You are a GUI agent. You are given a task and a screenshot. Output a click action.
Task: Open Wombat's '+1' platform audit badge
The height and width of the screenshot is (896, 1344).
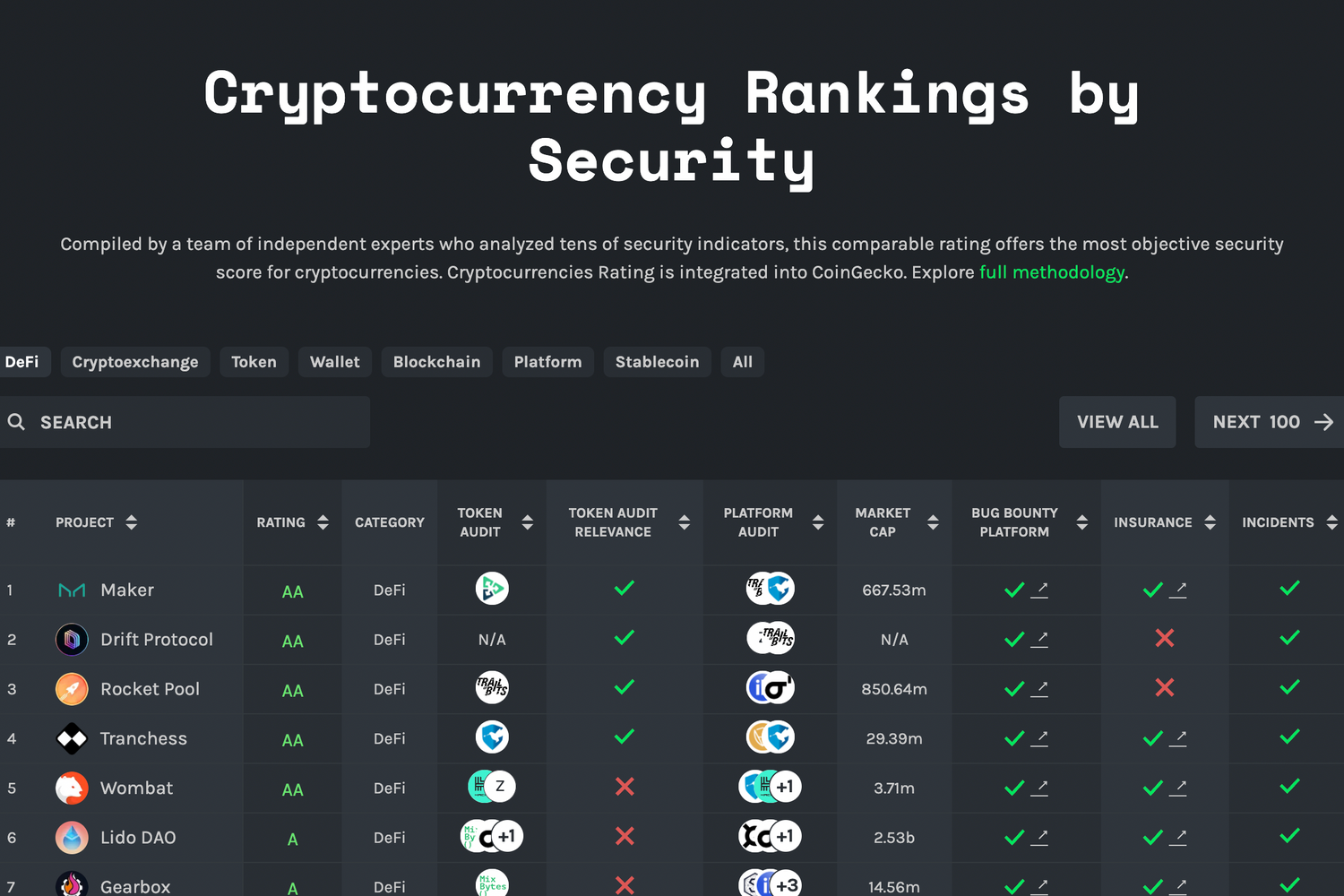(x=786, y=787)
